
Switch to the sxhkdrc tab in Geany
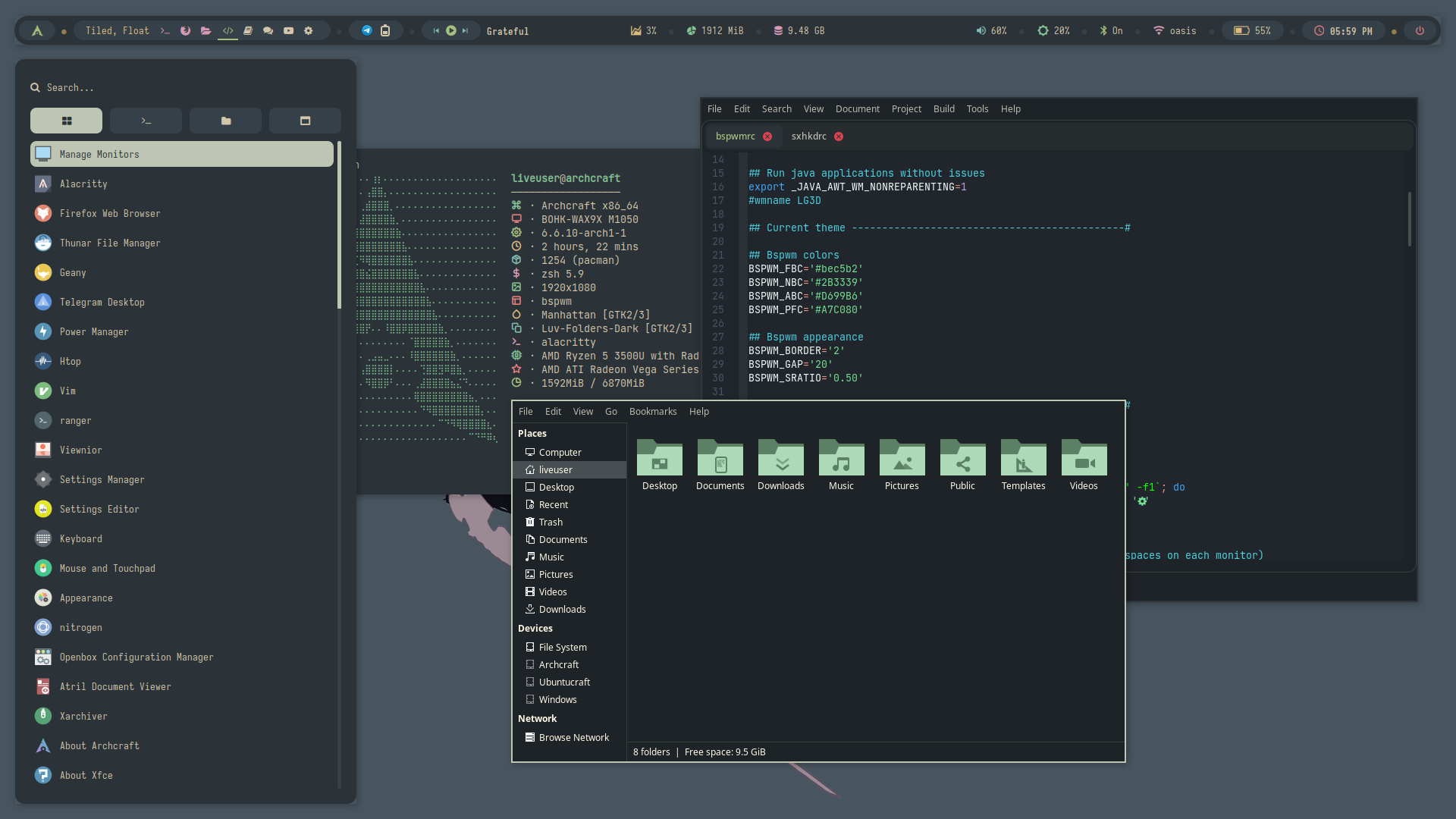click(x=808, y=136)
